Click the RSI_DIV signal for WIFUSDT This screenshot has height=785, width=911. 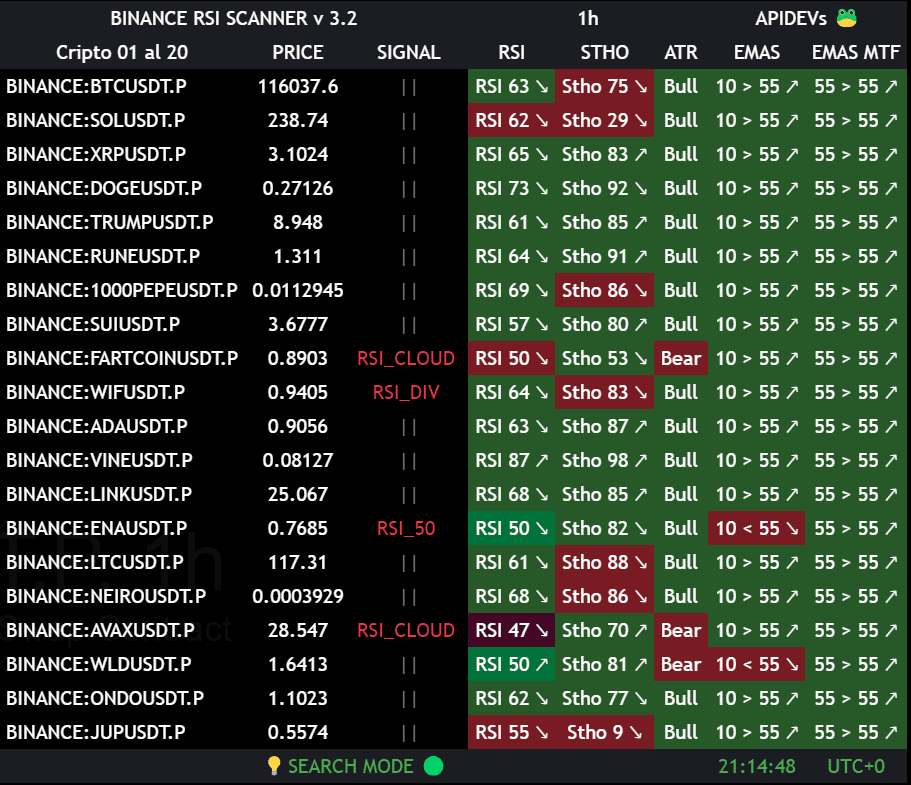click(x=406, y=392)
